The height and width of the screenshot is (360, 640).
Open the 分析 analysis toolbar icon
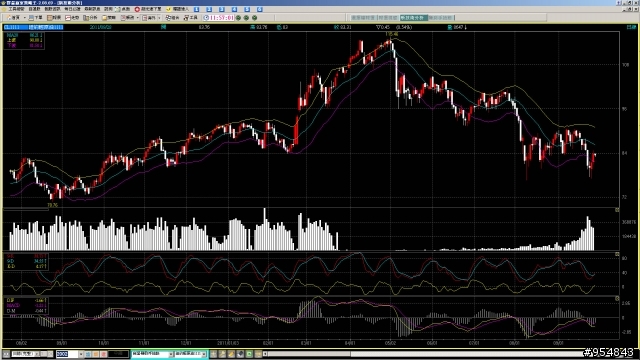click(90, 18)
